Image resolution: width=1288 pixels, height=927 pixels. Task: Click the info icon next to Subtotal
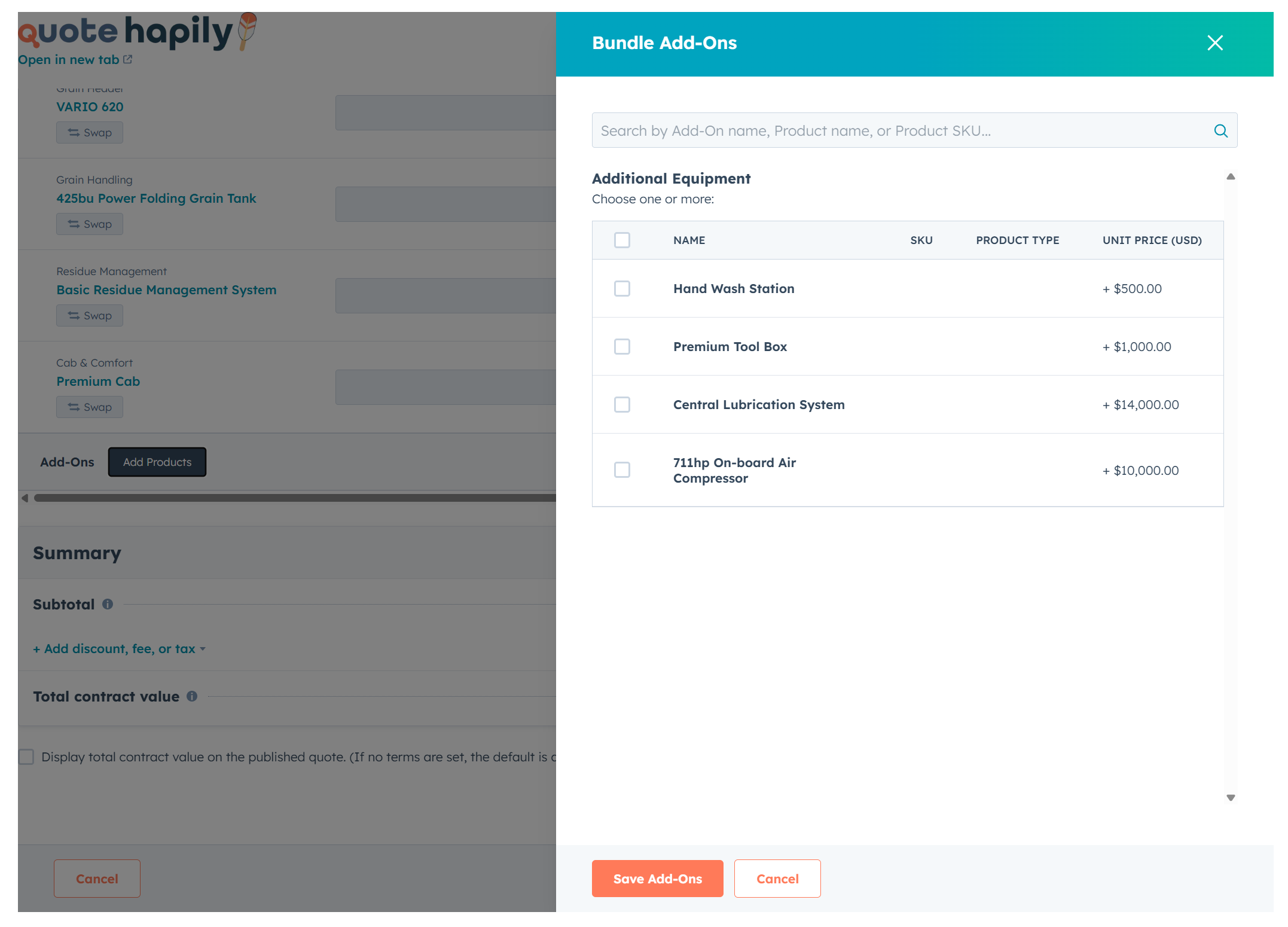tap(108, 604)
